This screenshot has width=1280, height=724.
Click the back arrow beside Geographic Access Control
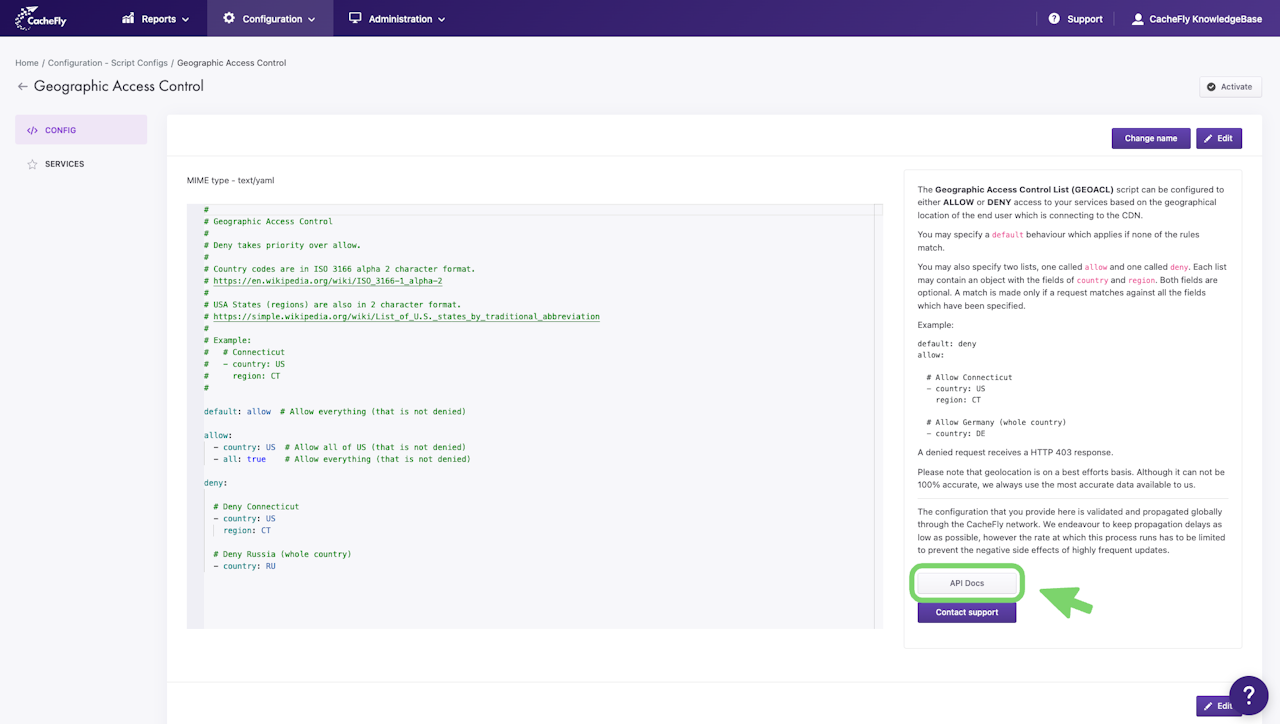point(22,87)
